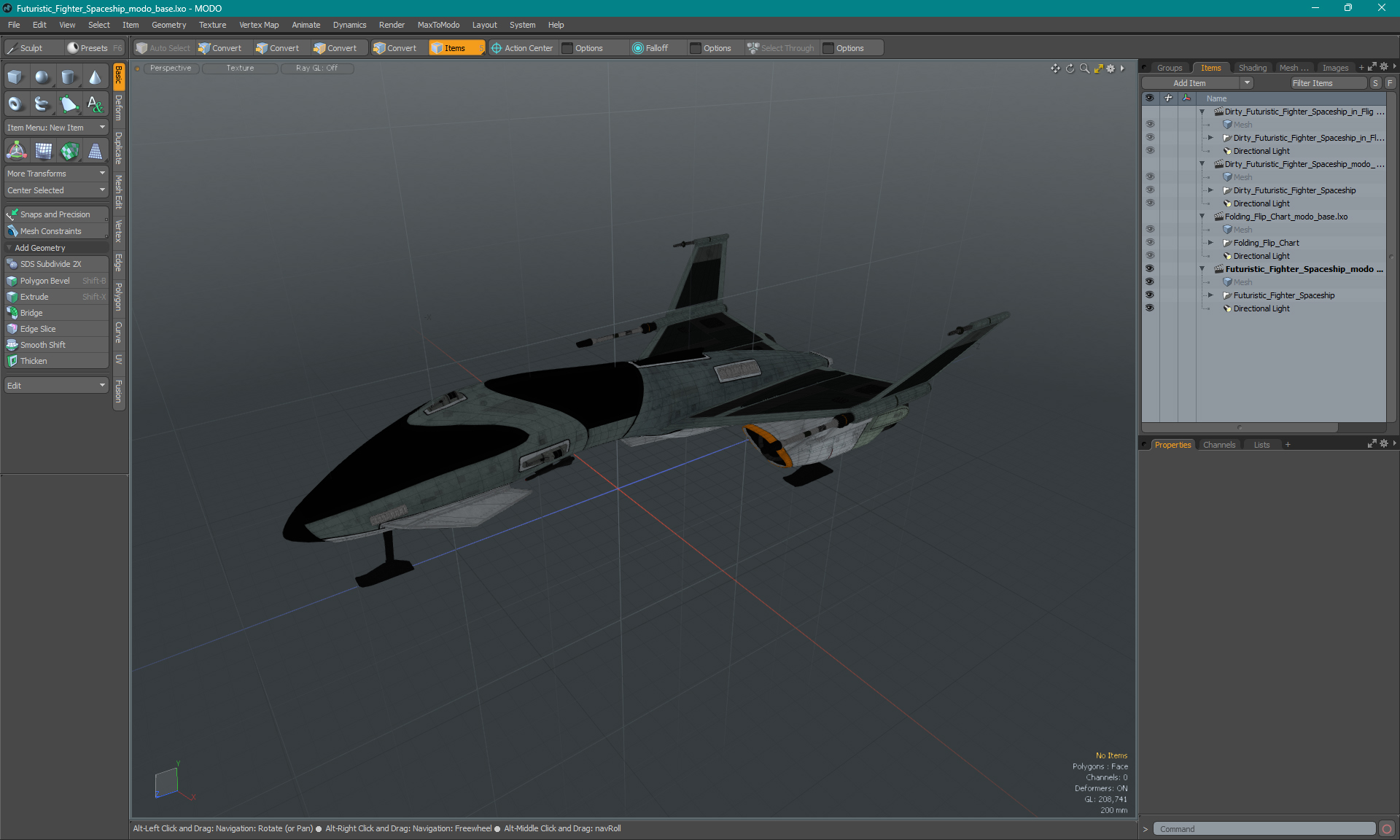Select the Cube primitive tool
Screen dimensions: 1400x840
tap(15, 77)
